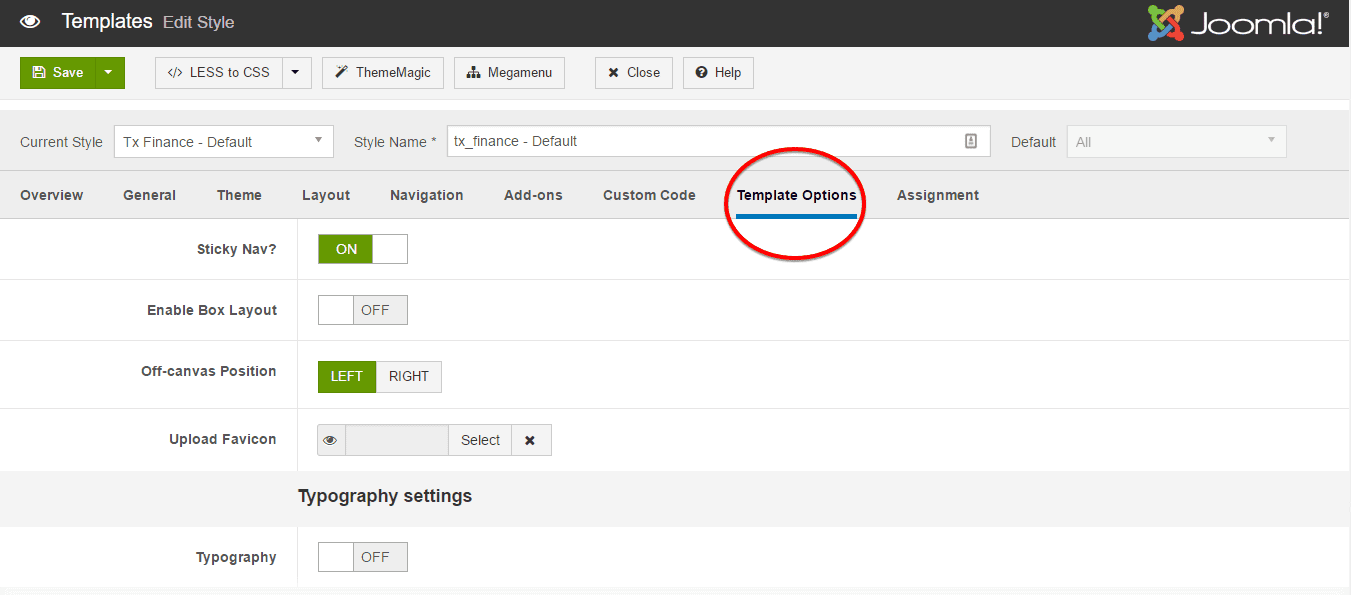The height and width of the screenshot is (595, 1351).
Task: Toggle the Enable Box Layout switch
Action: click(x=362, y=310)
